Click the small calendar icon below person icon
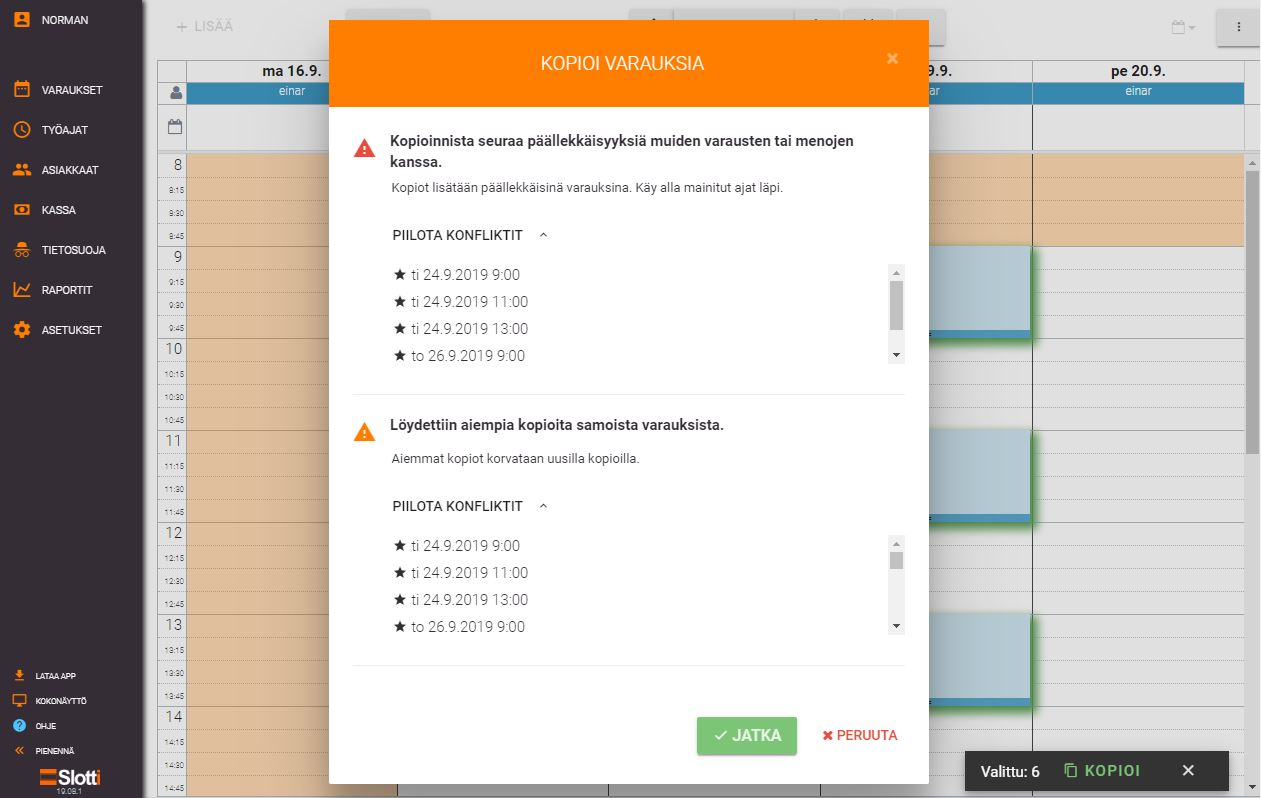1261x798 pixels. click(x=175, y=127)
